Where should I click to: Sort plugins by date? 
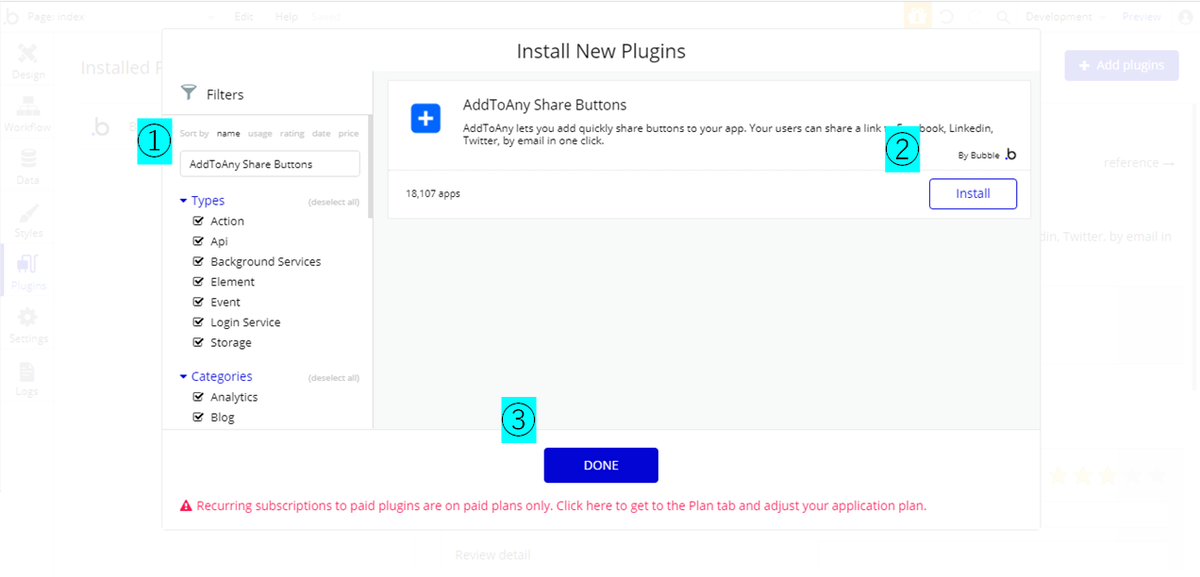[x=321, y=133]
